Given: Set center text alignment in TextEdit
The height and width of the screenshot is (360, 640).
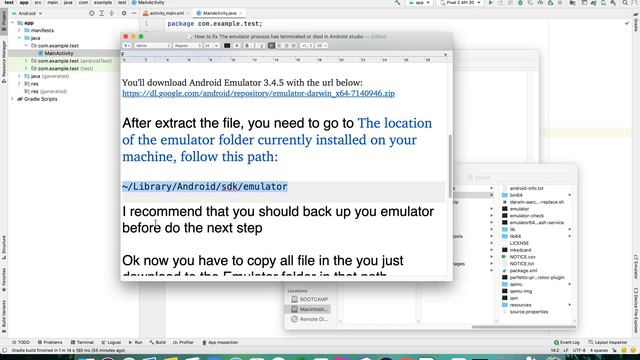Looking at the screenshot, I should pos(279,46).
